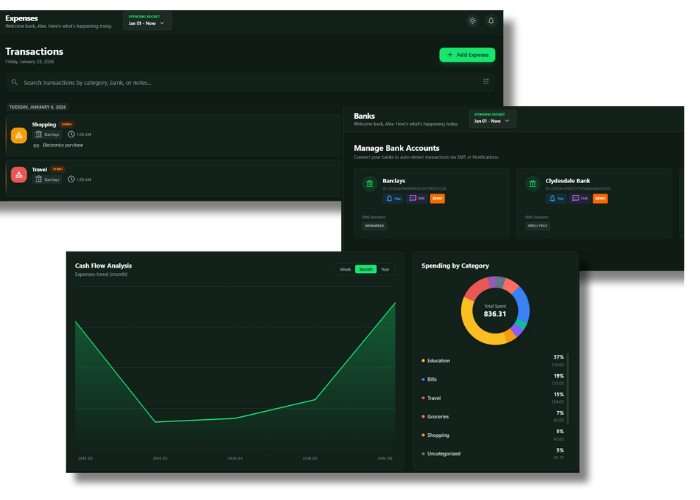
Task: Toggle the App notification badge for Barclays
Action: pyautogui.click(x=393, y=199)
